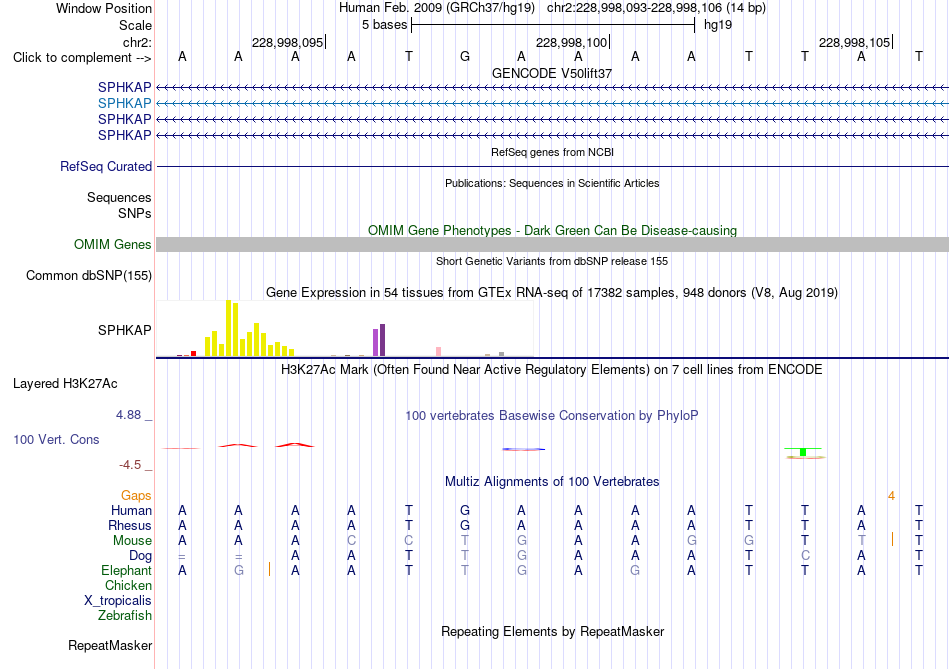Click SPHKAP label beside the GTEx expression chart
Viewport: 950px width, 669px height.
(x=124, y=330)
